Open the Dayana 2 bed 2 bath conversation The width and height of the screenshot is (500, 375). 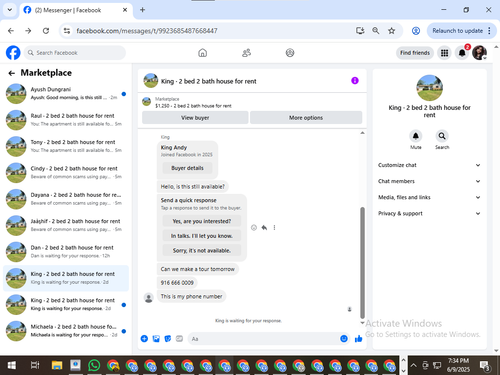[66, 199]
